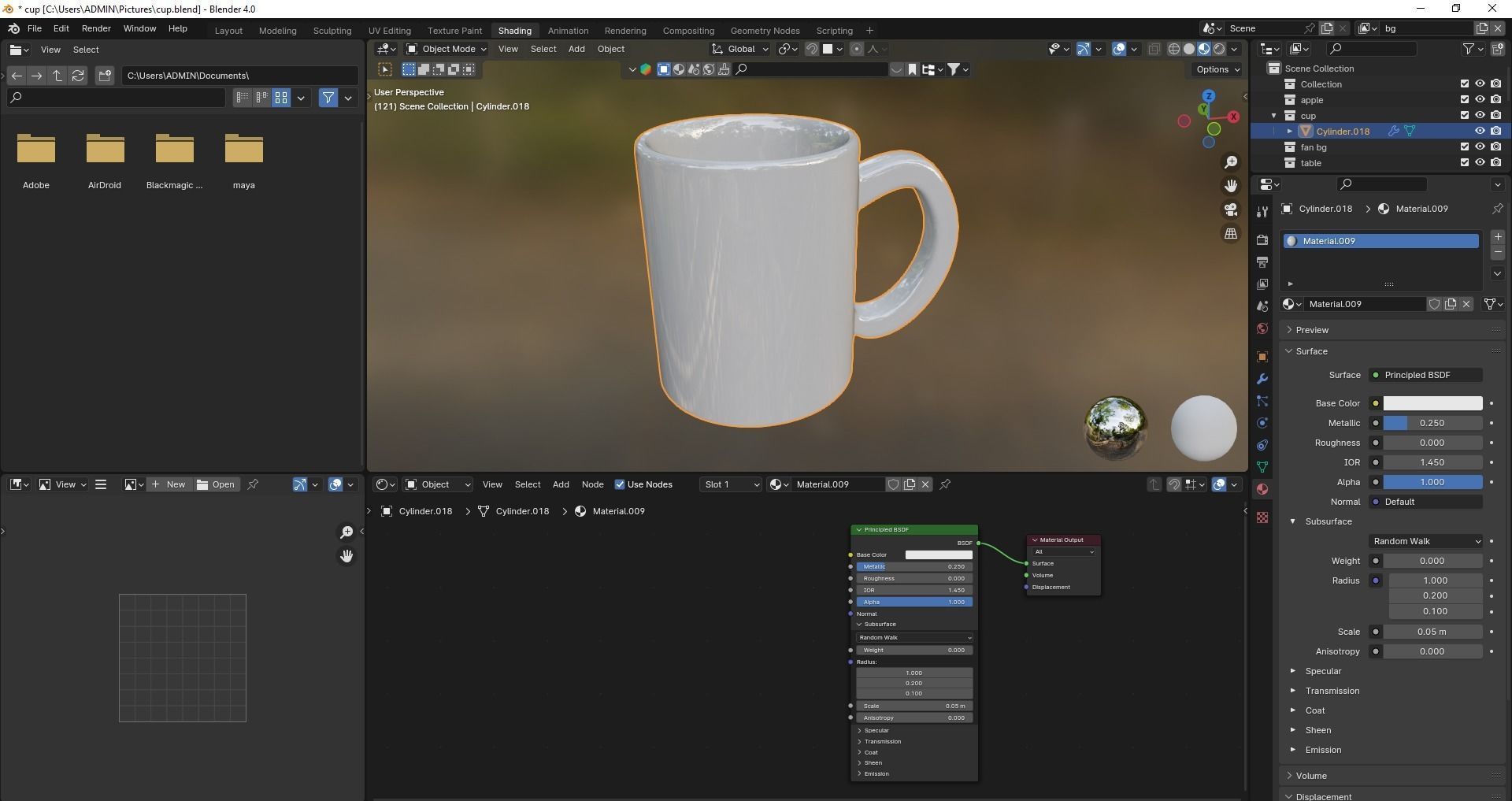Pin the properties editor context

(1497, 209)
